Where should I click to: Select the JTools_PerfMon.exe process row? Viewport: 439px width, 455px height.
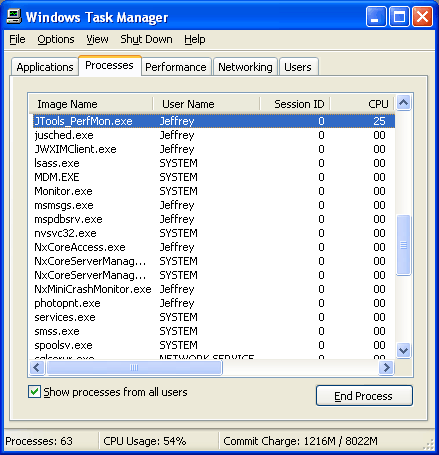point(214,121)
